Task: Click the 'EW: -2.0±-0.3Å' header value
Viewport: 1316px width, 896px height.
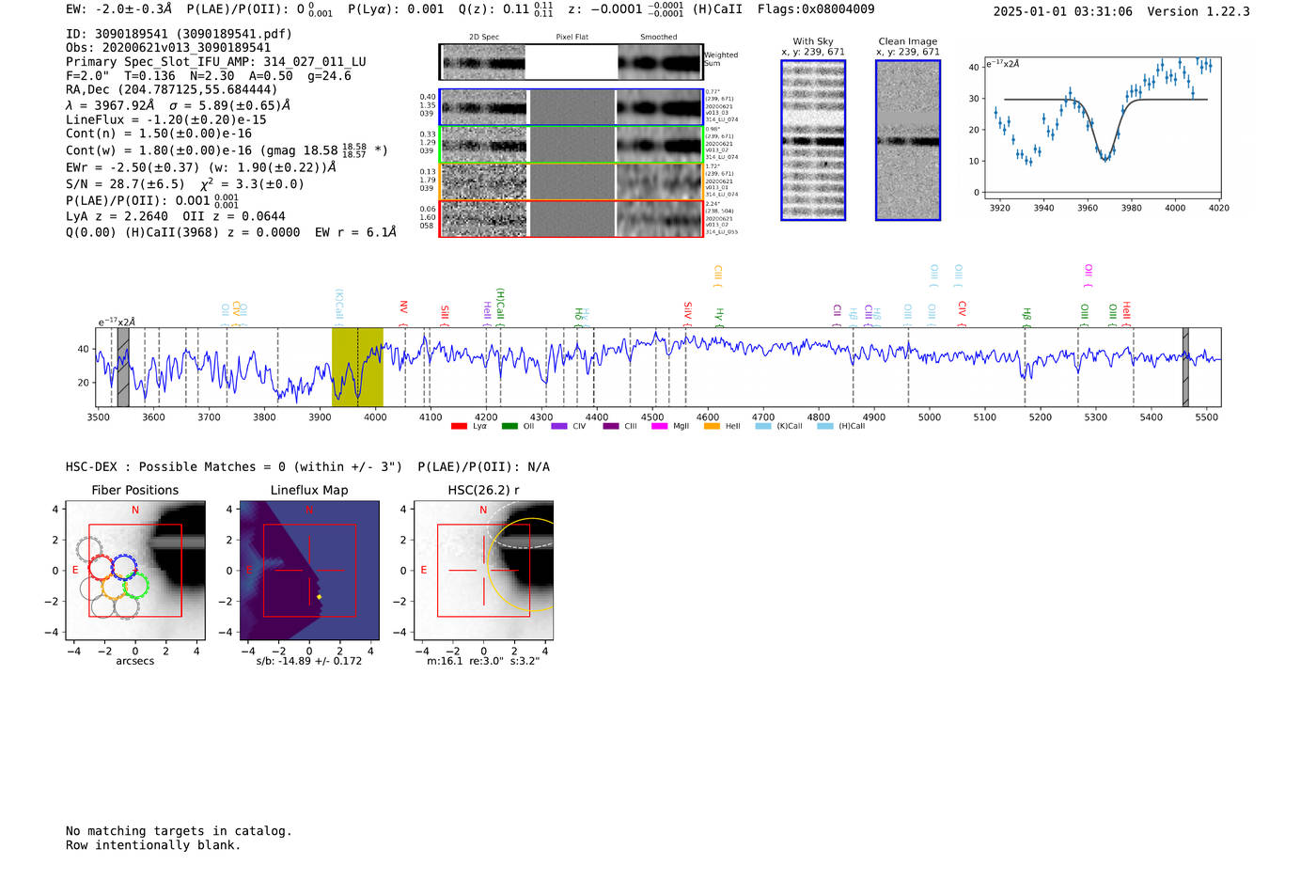Action: pyautogui.click(x=119, y=9)
